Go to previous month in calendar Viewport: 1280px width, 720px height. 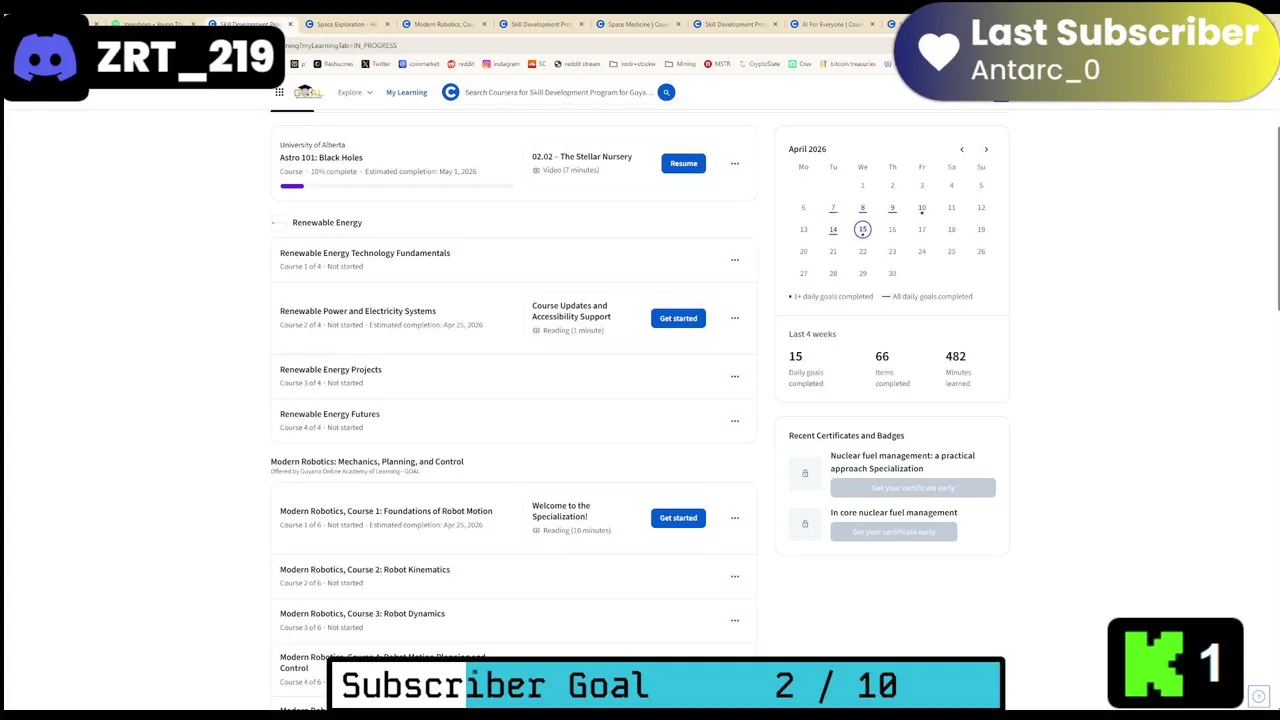point(962,150)
